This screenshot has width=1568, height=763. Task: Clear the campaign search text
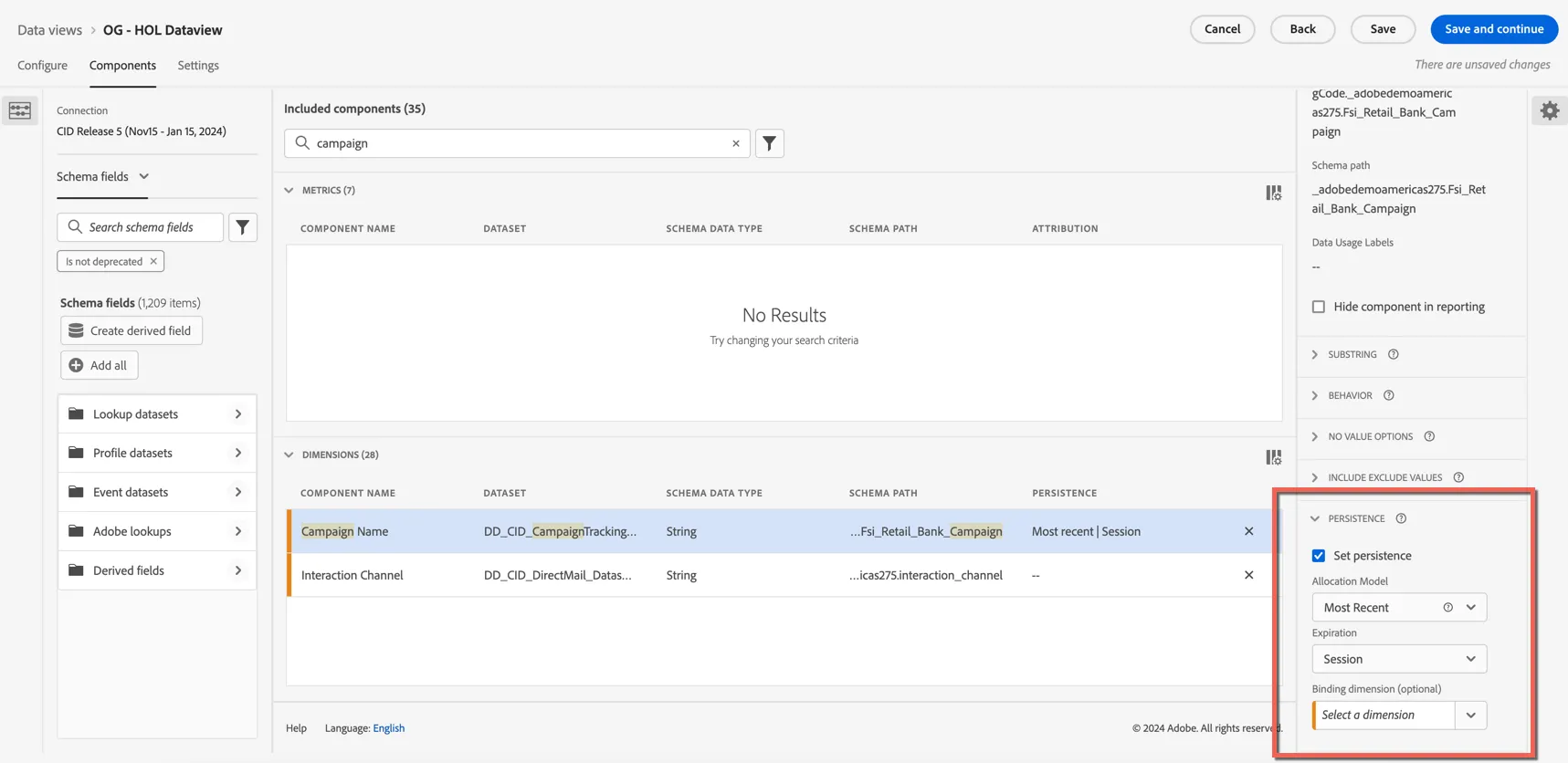point(736,143)
